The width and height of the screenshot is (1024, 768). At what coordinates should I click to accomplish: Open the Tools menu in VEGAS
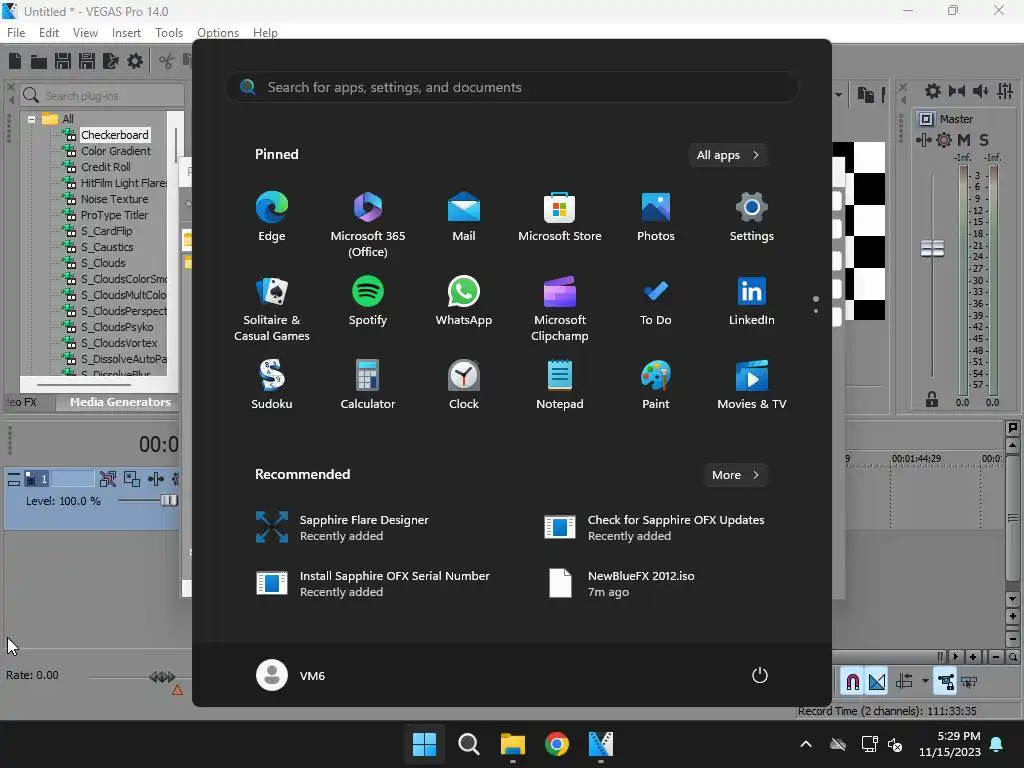(x=168, y=33)
